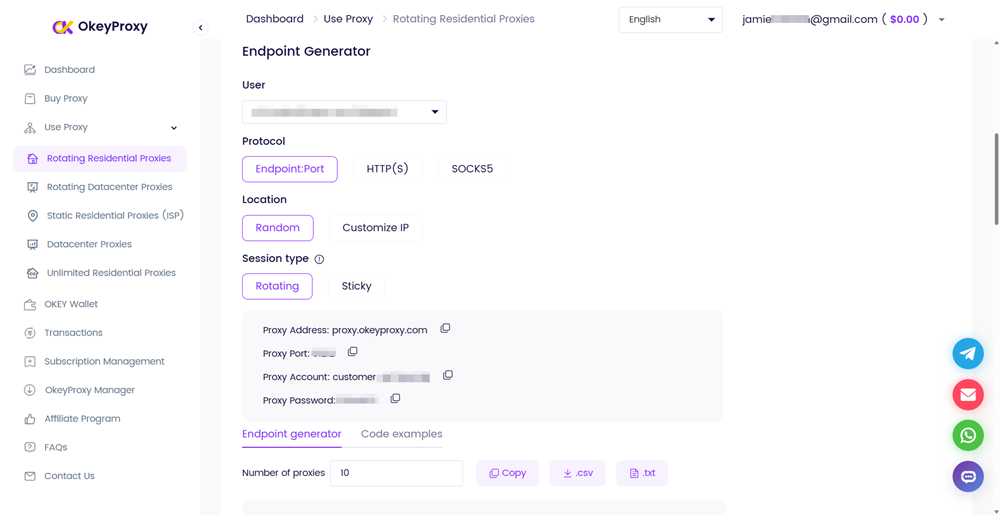This screenshot has height=515, width=1000.
Task: Click the Dashboard chart icon
Action: (x=29, y=69)
